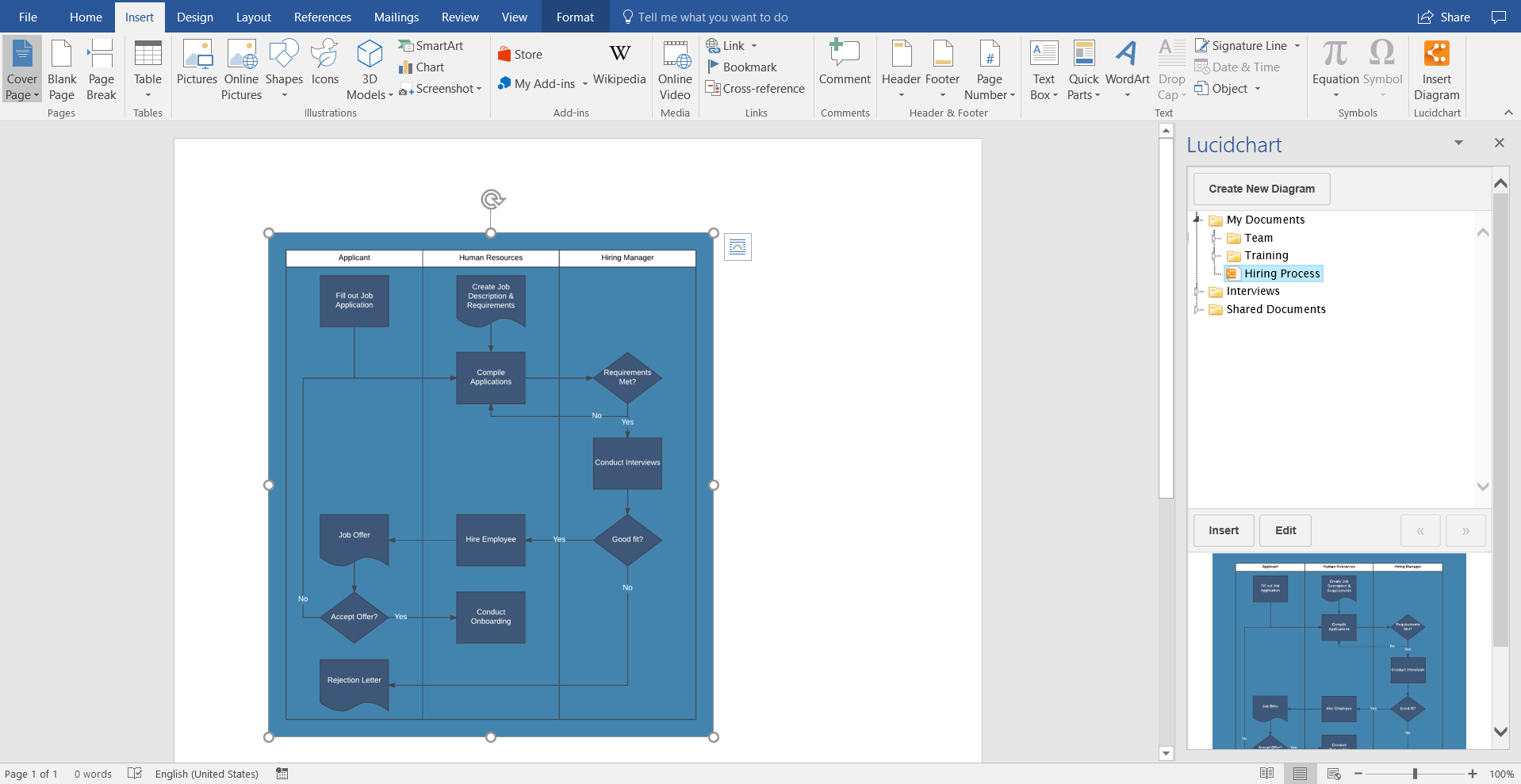This screenshot has width=1521, height=784.
Task: Insert a 3D Models object
Action: point(370,70)
